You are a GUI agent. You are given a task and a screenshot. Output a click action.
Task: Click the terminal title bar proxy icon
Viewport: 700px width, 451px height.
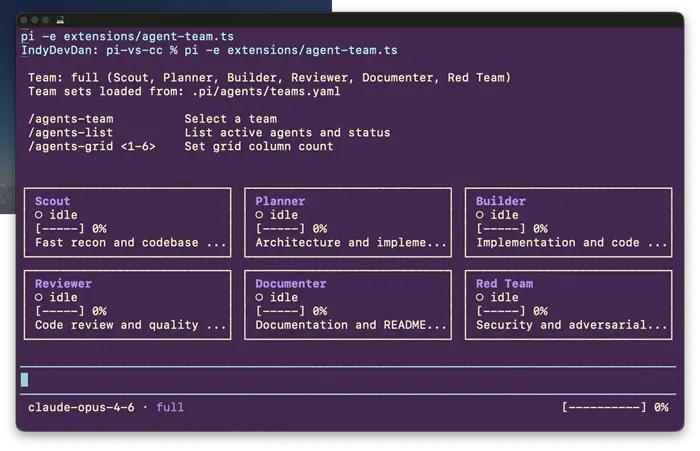60,20
